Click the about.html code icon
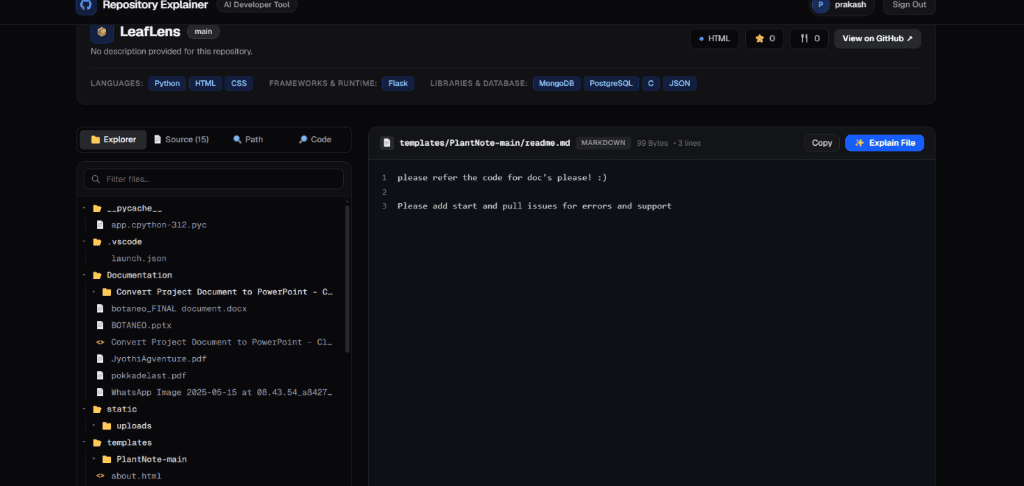The height and width of the screenshot is (486, 1024). tap(100, 476)
